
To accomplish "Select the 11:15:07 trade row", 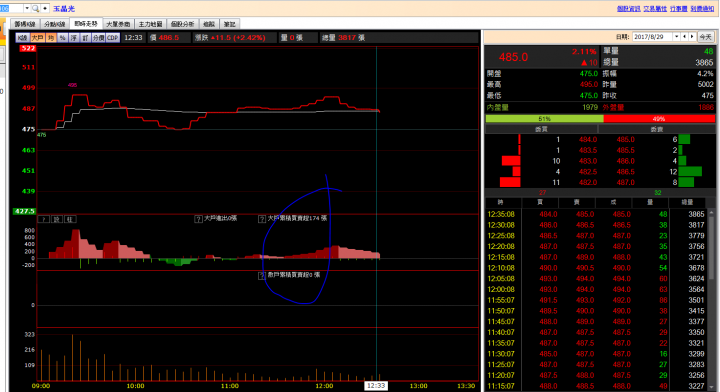I will tap(596, 386).
